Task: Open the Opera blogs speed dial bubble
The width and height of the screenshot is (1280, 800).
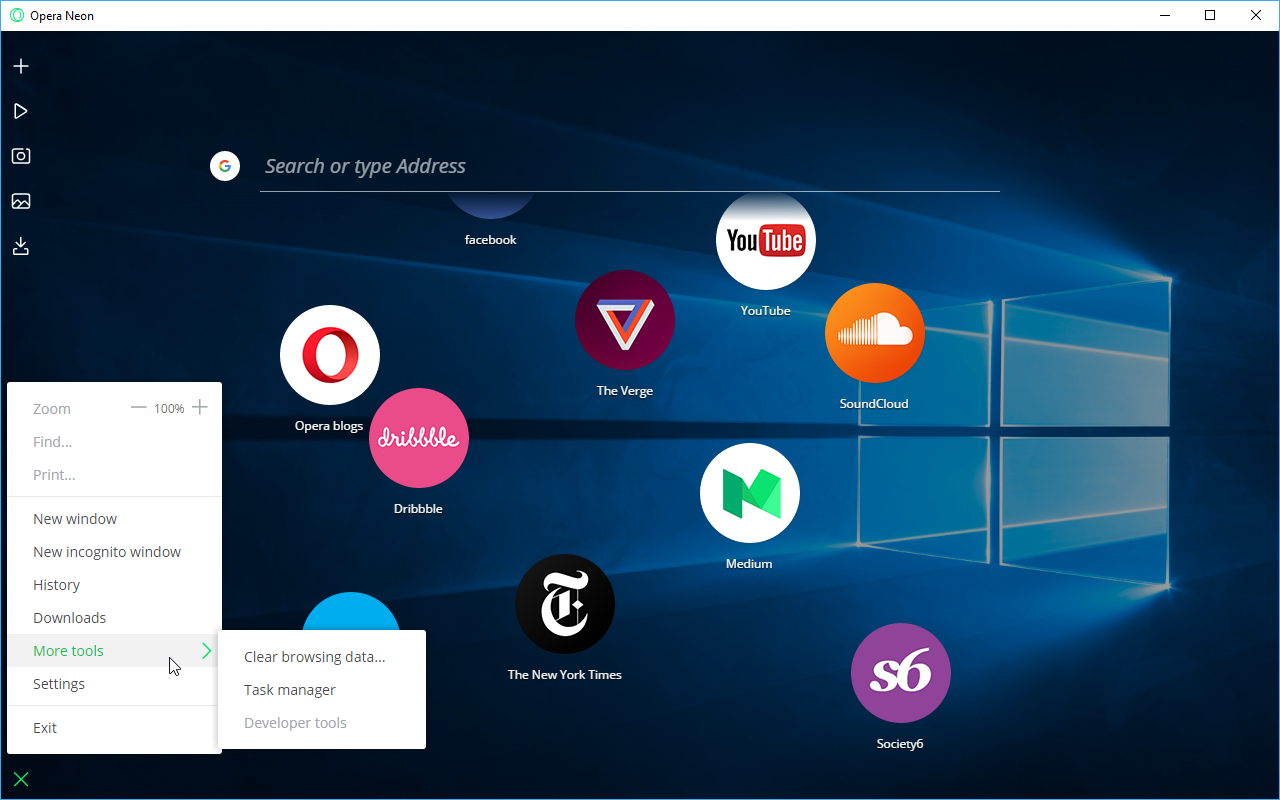Action: click(330, 355)
